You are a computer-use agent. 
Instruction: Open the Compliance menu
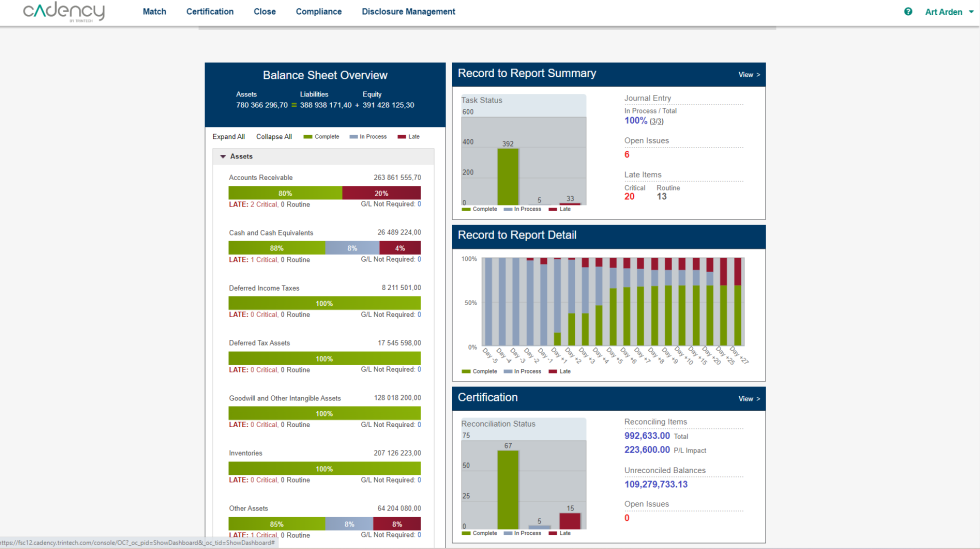click(318, 12)
